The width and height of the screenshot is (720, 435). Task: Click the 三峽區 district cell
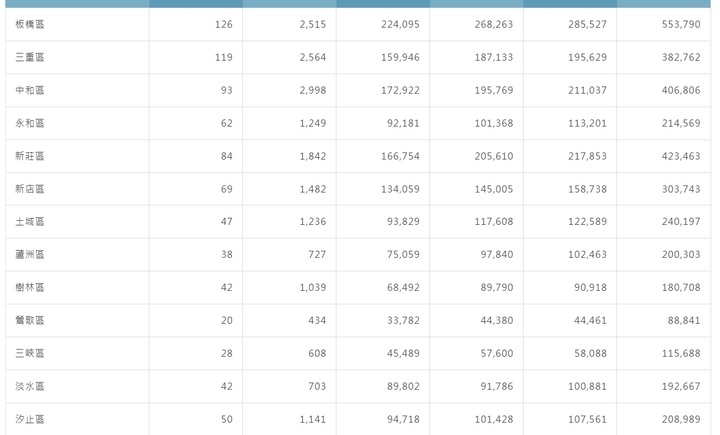(31, 354)
